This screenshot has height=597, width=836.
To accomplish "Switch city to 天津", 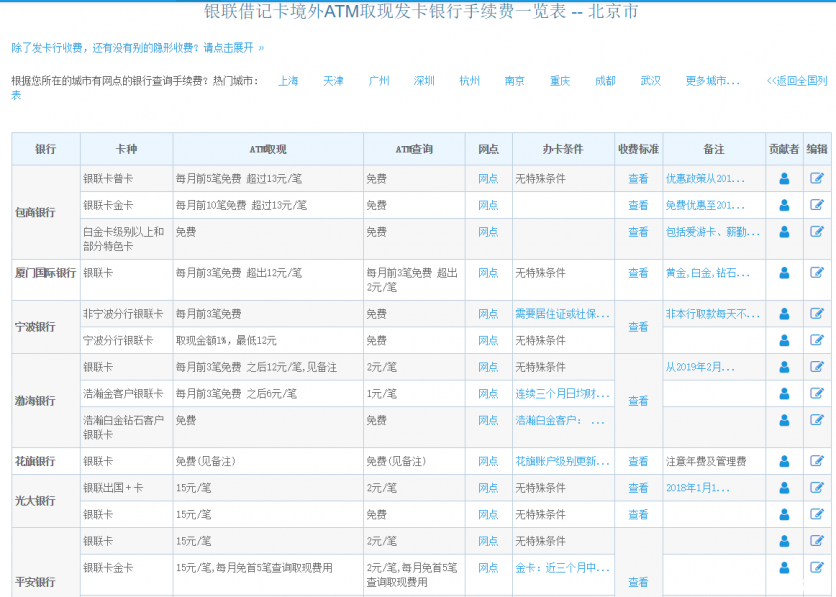I will pos(333,81).
